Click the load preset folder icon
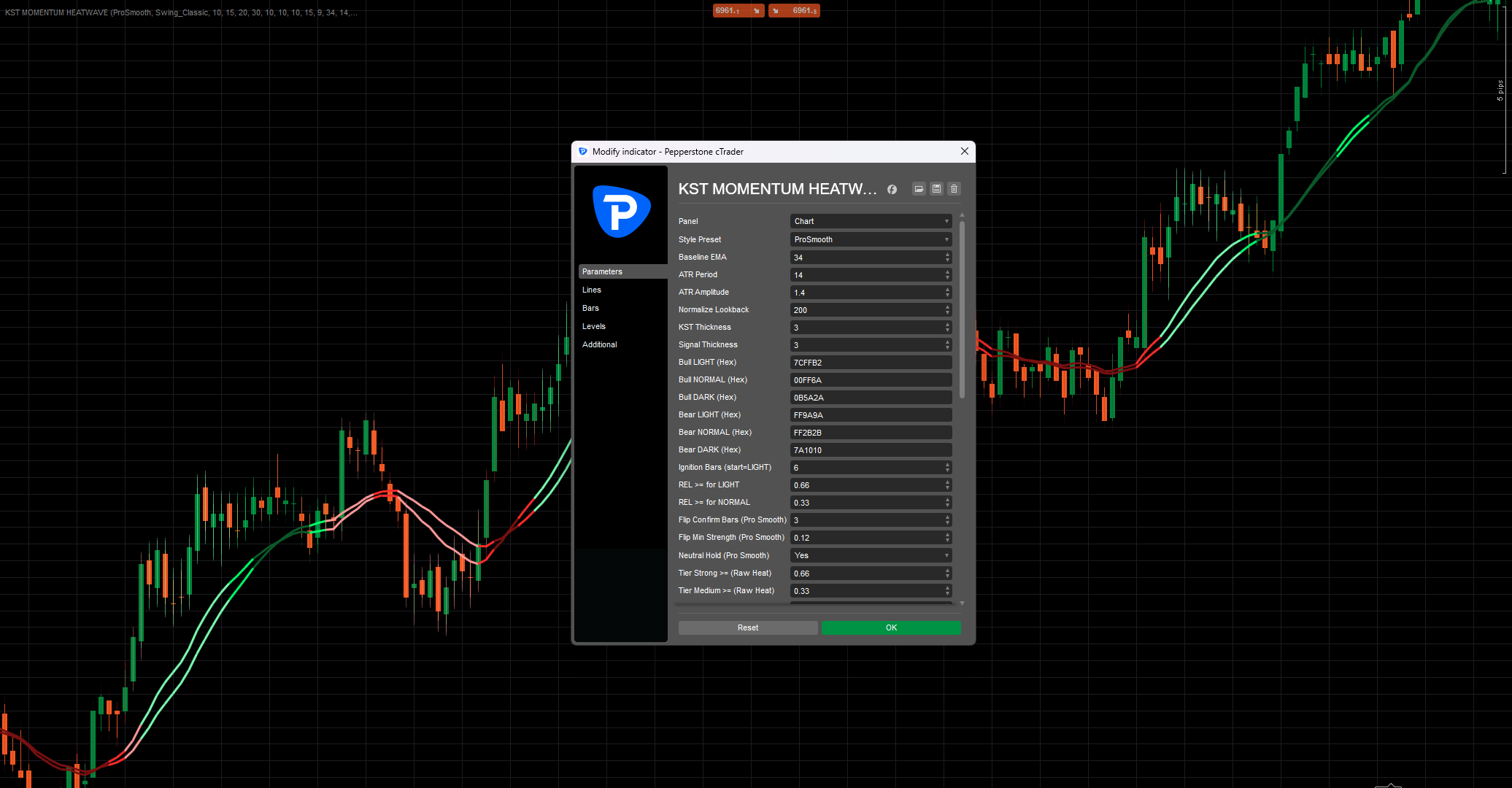This screenshot has height=788, width=1512. point(919,189)
